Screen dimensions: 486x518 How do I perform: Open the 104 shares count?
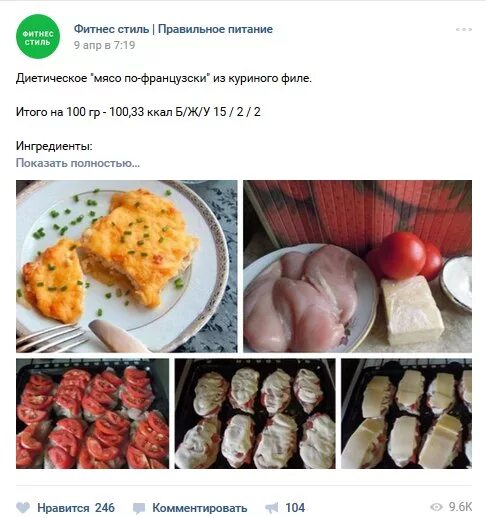tap(295, 508)
